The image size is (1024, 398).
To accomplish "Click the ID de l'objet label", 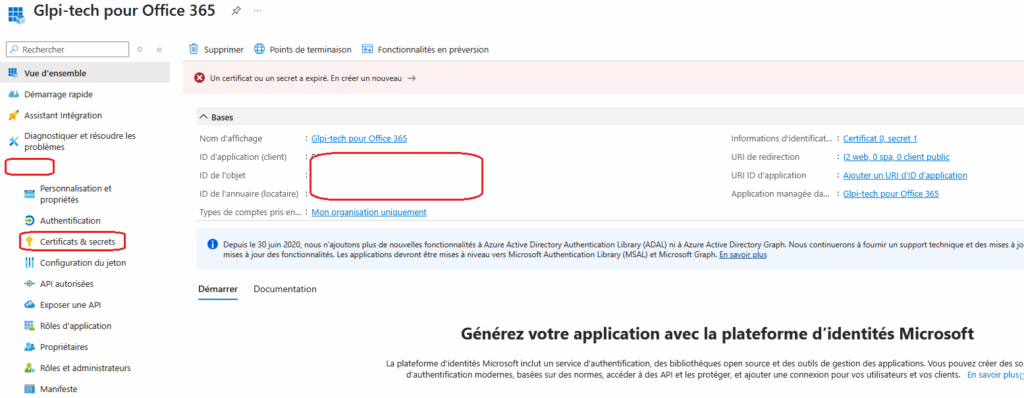I will [x=223, y=175].
